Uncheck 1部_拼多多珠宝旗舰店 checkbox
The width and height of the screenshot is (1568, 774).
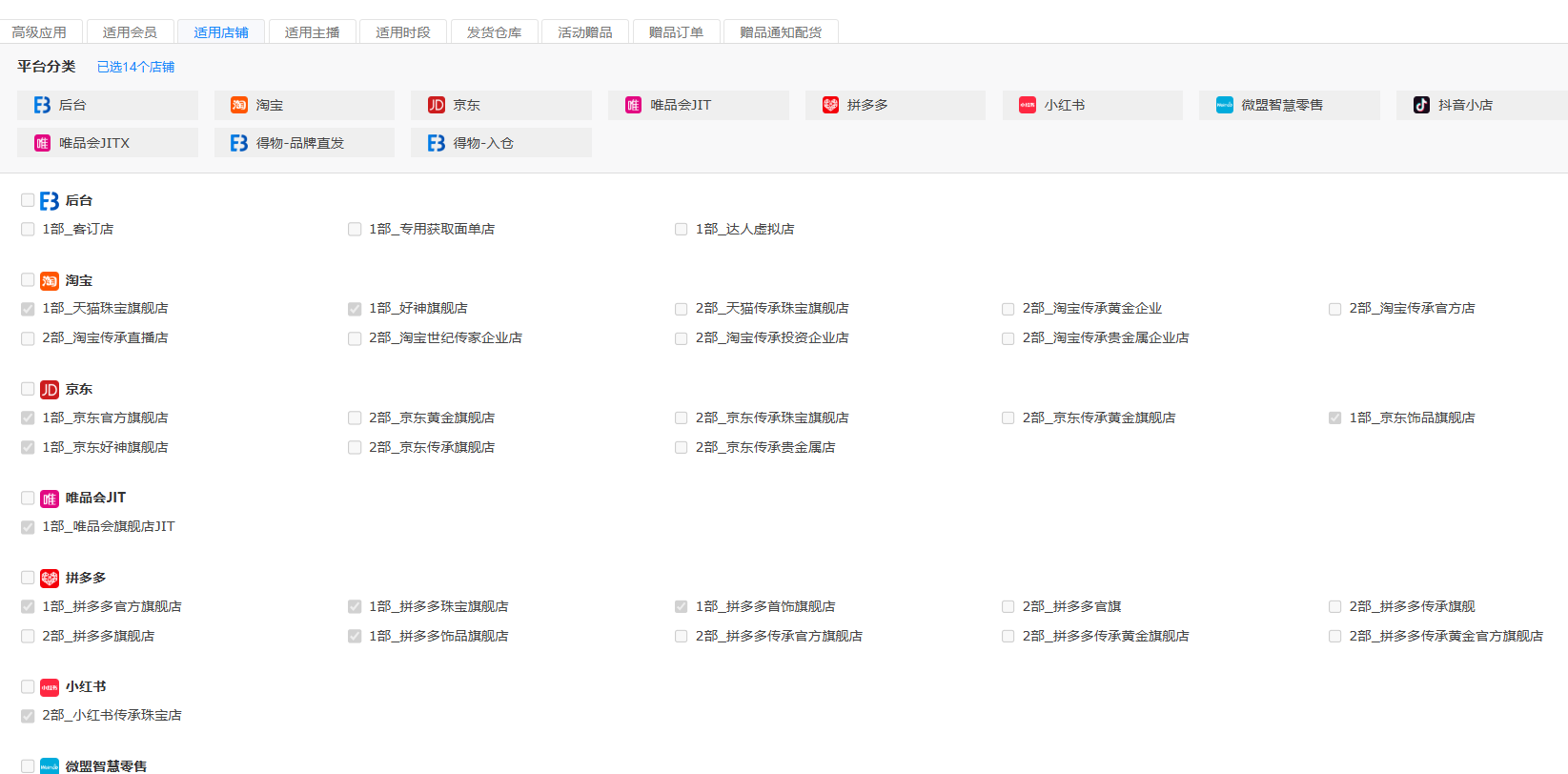[x=355, y=606]
